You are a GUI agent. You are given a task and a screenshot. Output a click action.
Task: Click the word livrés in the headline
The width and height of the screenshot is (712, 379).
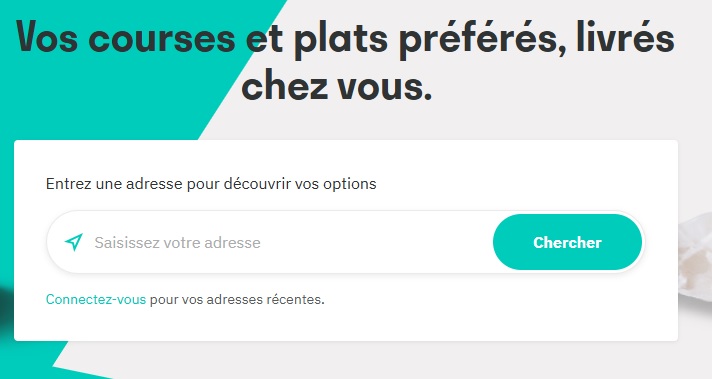(x=625, y=37)
